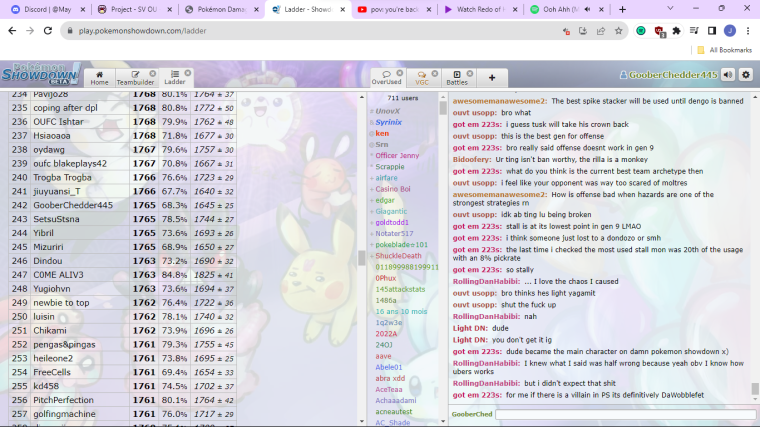Open the browser extensions puzzle icon
The height and width of the screenshot is (427, 760).
677,31
